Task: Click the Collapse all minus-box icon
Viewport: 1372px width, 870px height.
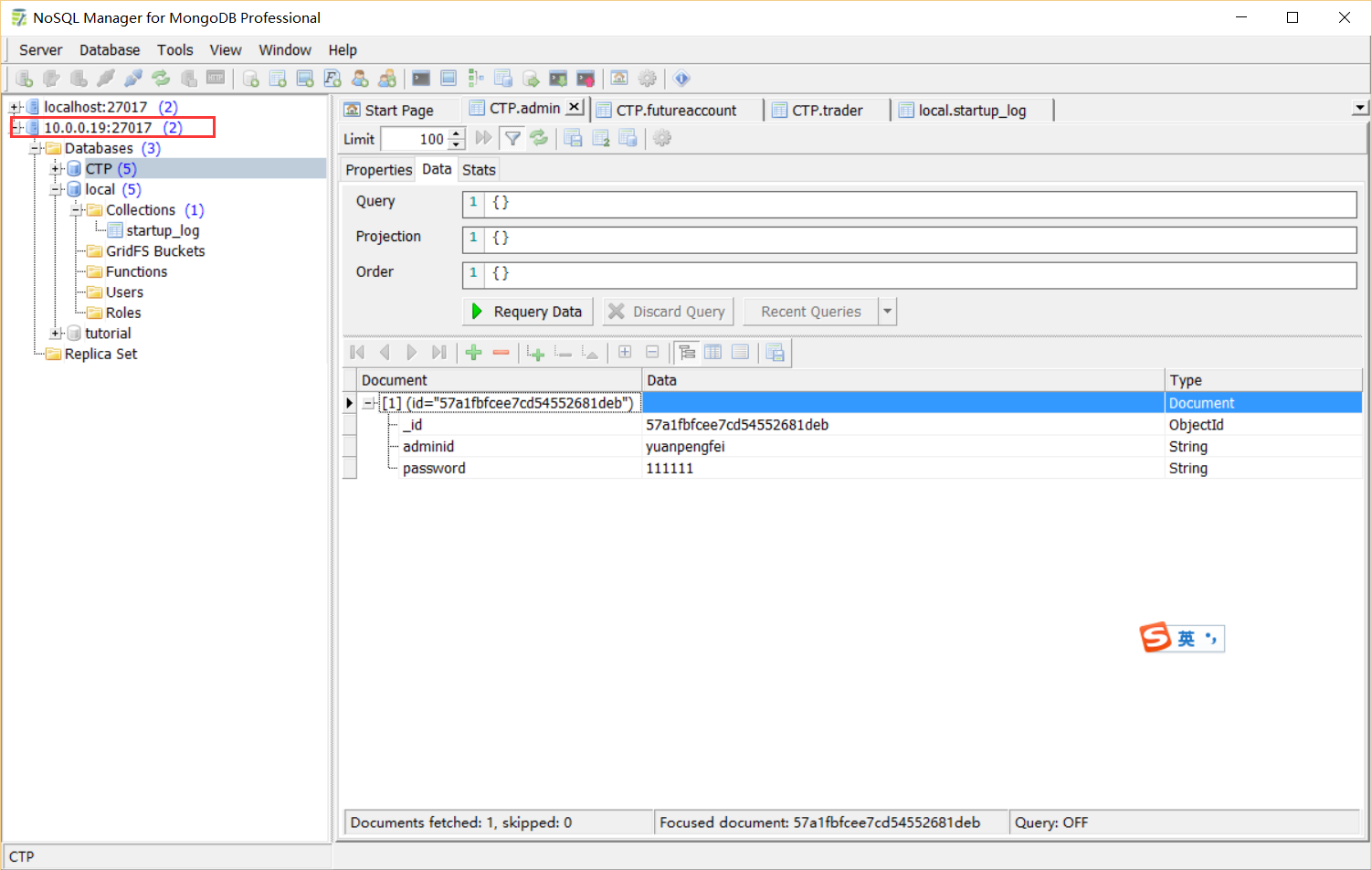Action: [x=652, y=353]
